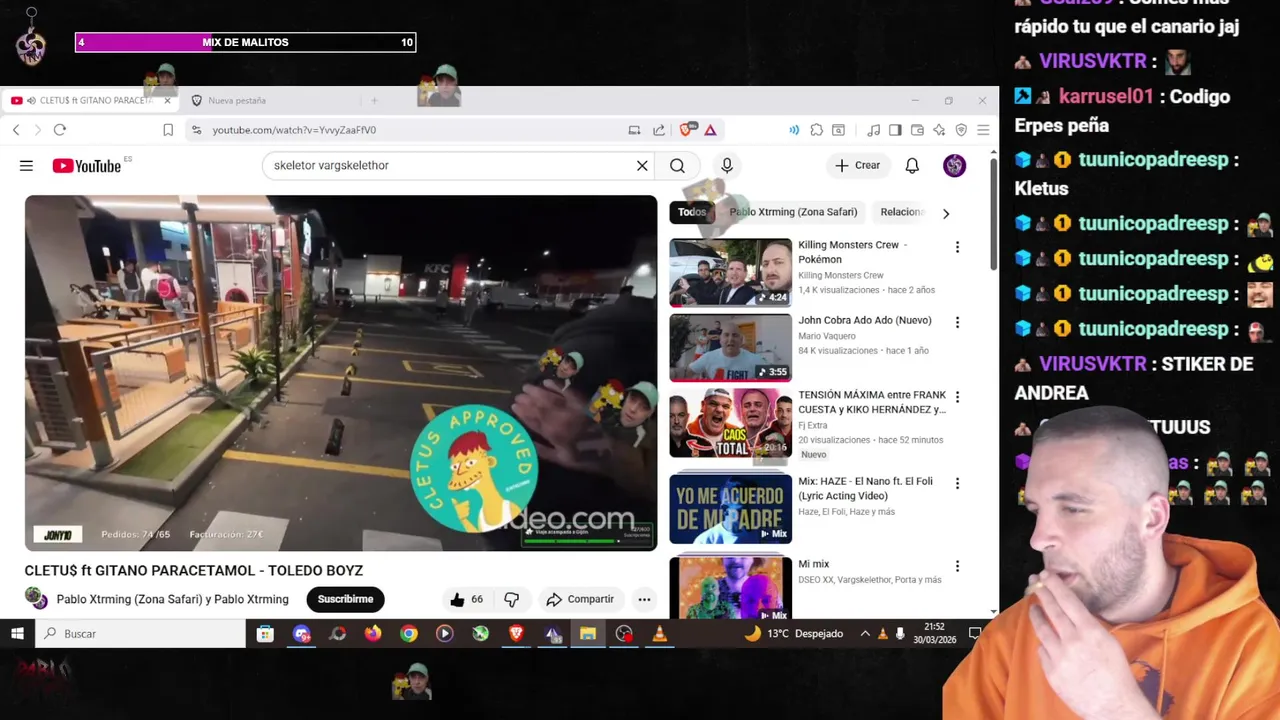The width and height of the screenshot is (1280, 720).
Task: Start voice search with the microphone
Action: click(727, 166)
